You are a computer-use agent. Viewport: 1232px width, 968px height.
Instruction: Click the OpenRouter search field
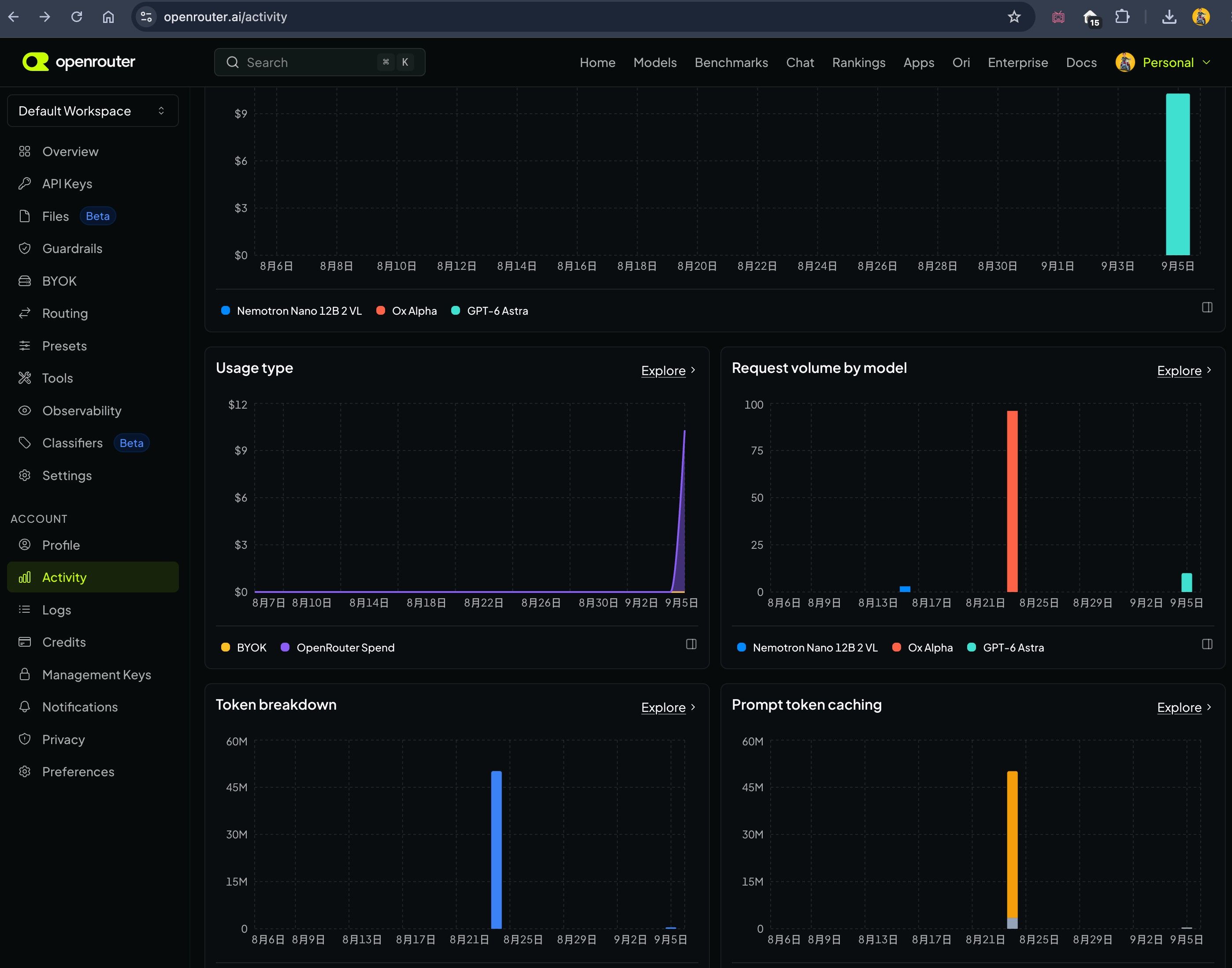coord(319,62)
